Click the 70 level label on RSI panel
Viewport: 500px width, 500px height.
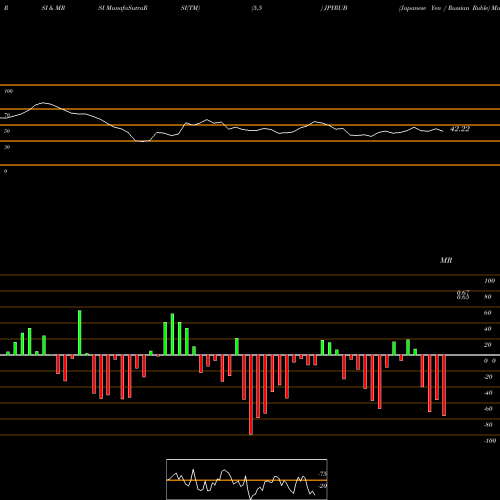click(7, 115)
